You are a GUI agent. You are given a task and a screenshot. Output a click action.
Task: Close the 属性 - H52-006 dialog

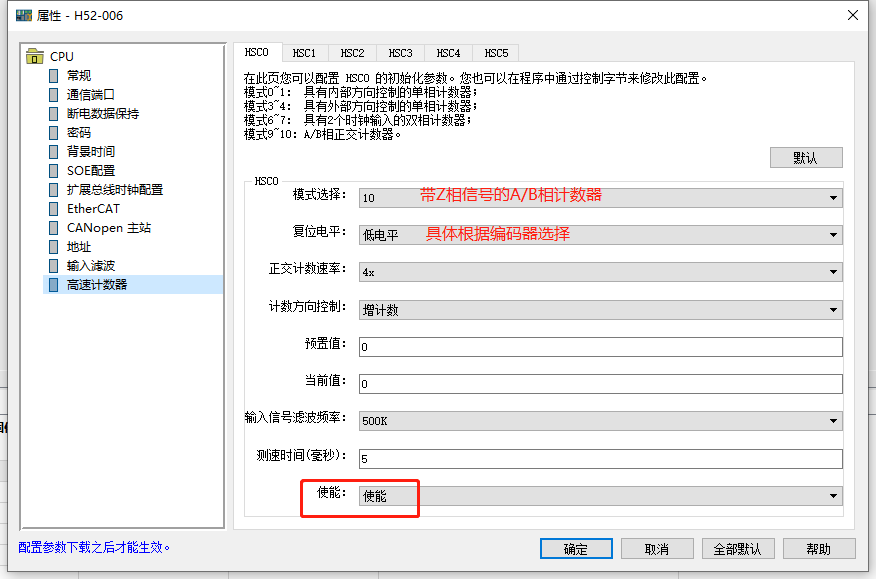click(853, 15)
